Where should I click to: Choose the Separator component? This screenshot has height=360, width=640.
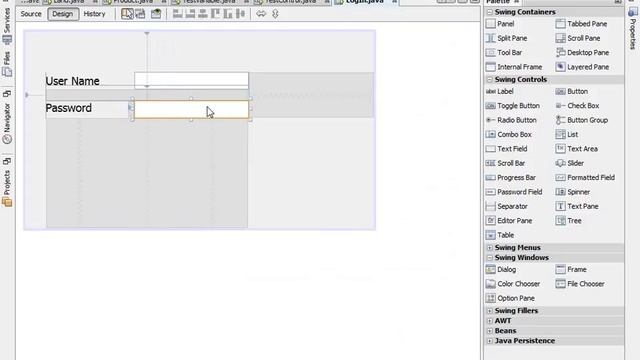[x=507, y=206]
